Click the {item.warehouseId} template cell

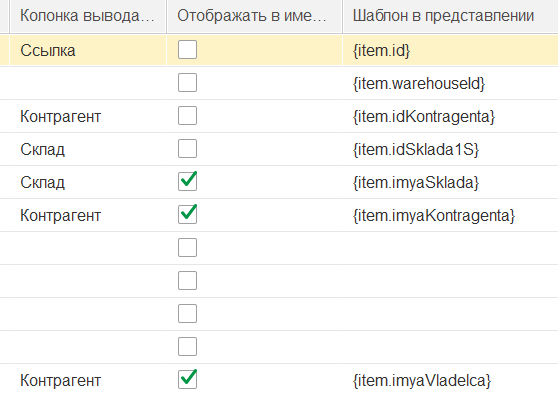coord(450,83)
